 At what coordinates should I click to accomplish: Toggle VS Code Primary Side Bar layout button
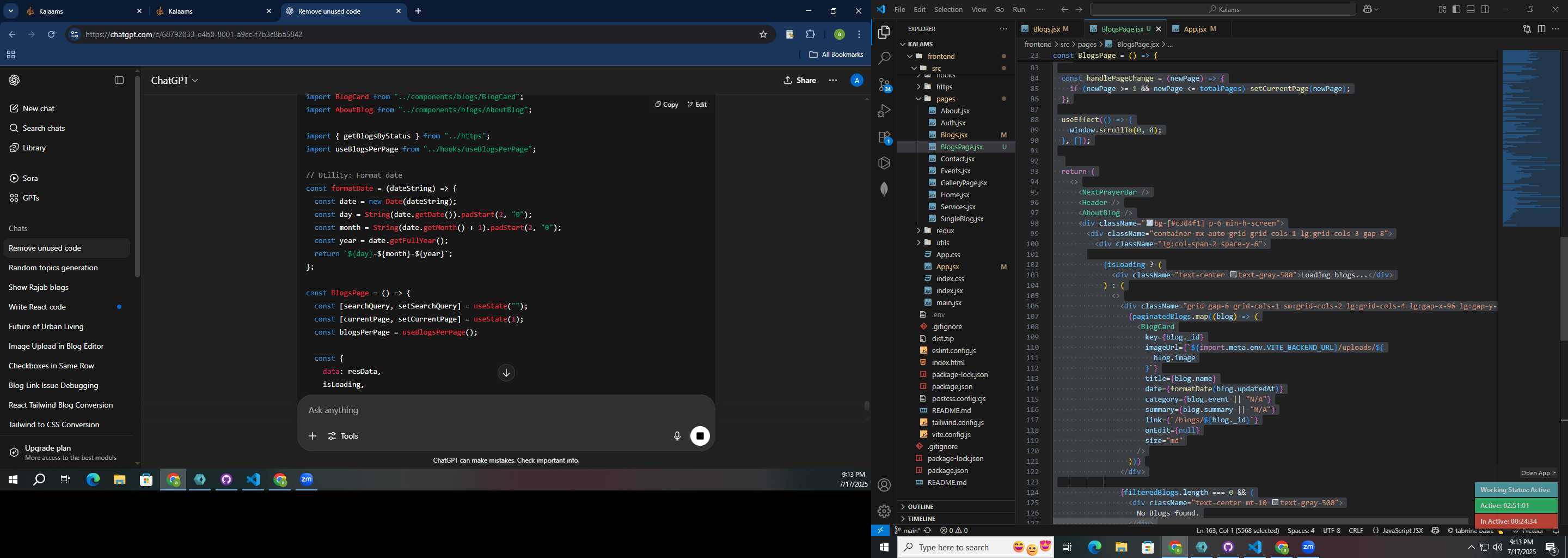[x=1456, y=9]
